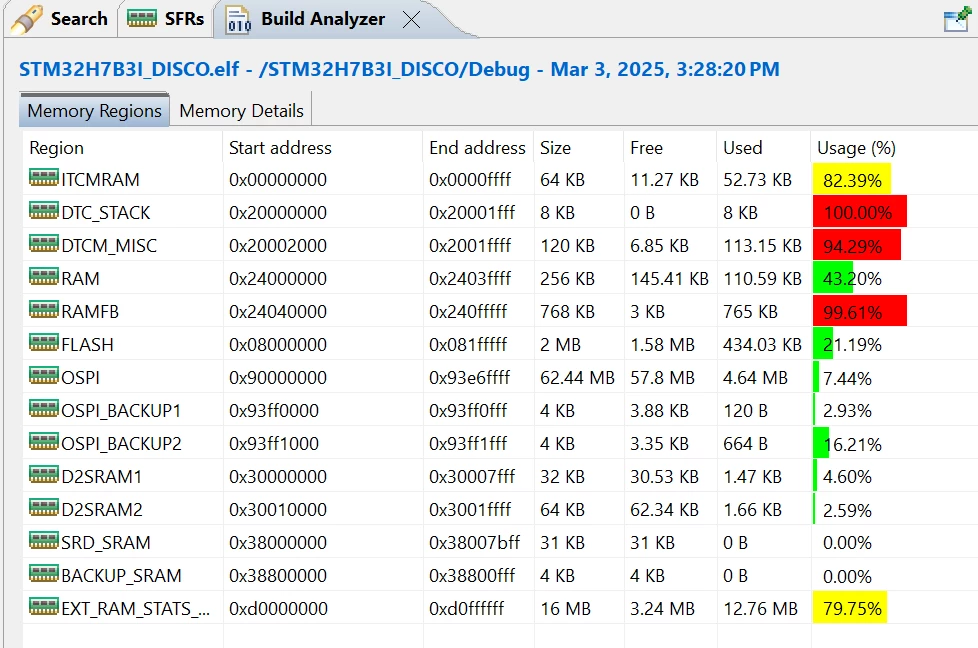Click the Build Analyzer binary file icon
Screen dimensions: 978x648
click(x=238, y=20)
